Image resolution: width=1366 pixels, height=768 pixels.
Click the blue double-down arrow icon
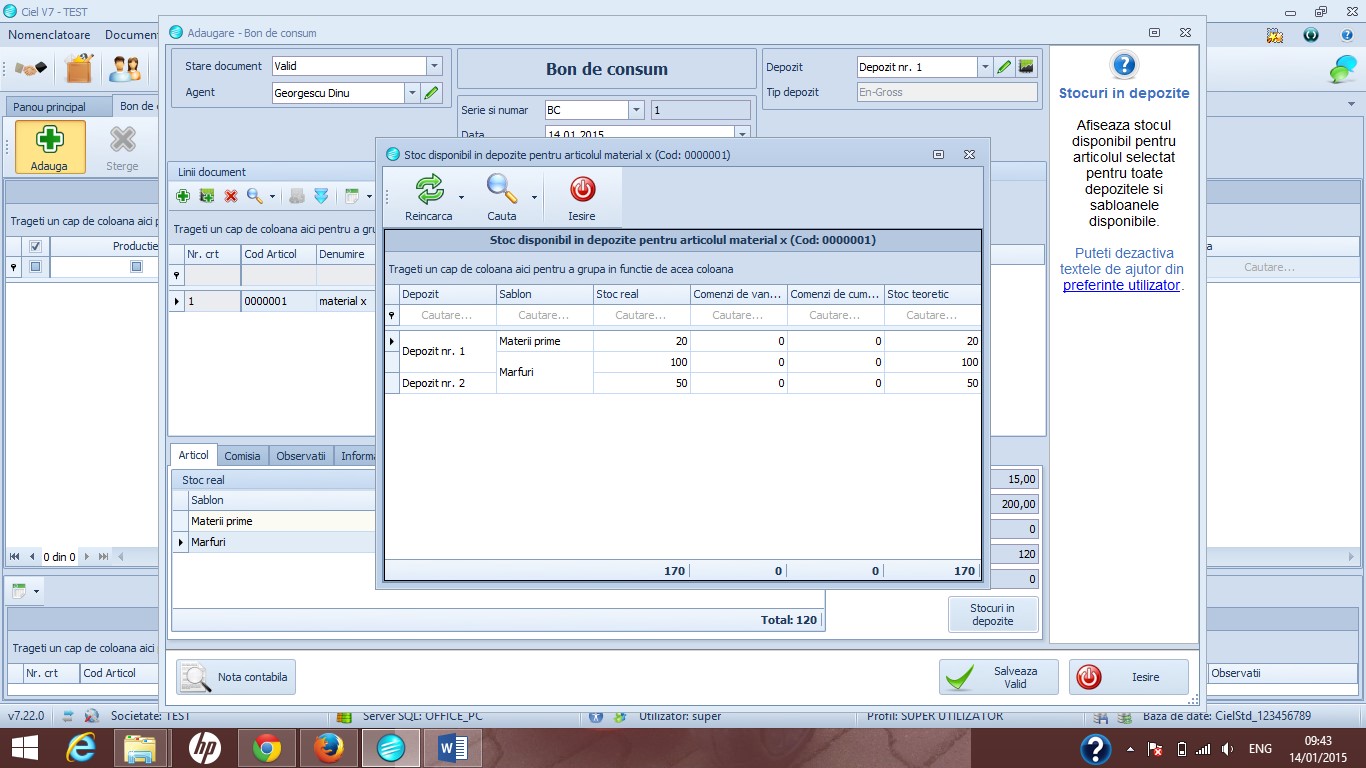pos(321,196)
